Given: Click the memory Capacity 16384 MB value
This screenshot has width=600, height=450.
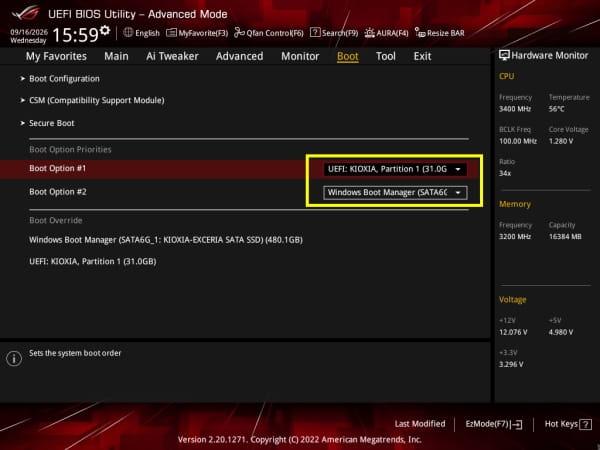Looking at the screenshot, I should [x=565, y=236].
